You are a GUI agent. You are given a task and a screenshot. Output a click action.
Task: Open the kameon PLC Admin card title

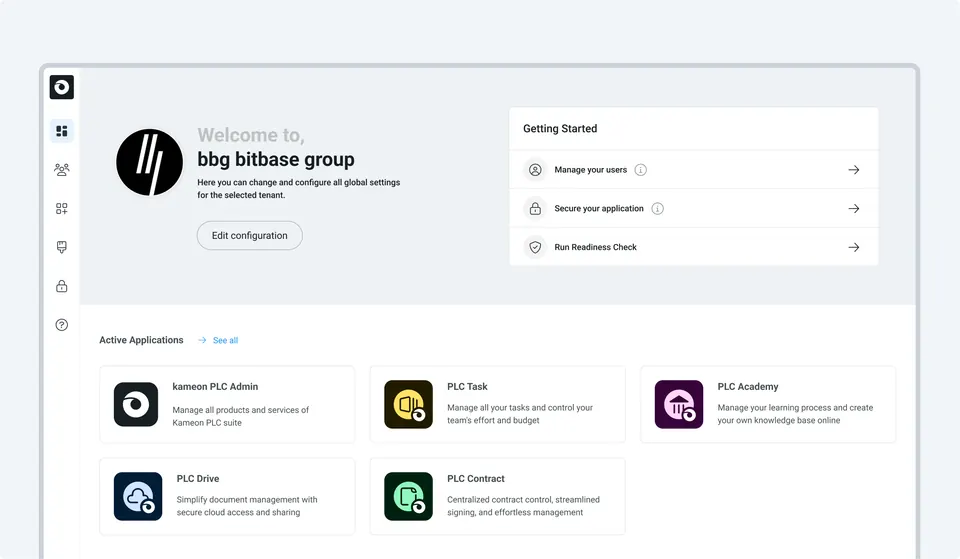215,386
